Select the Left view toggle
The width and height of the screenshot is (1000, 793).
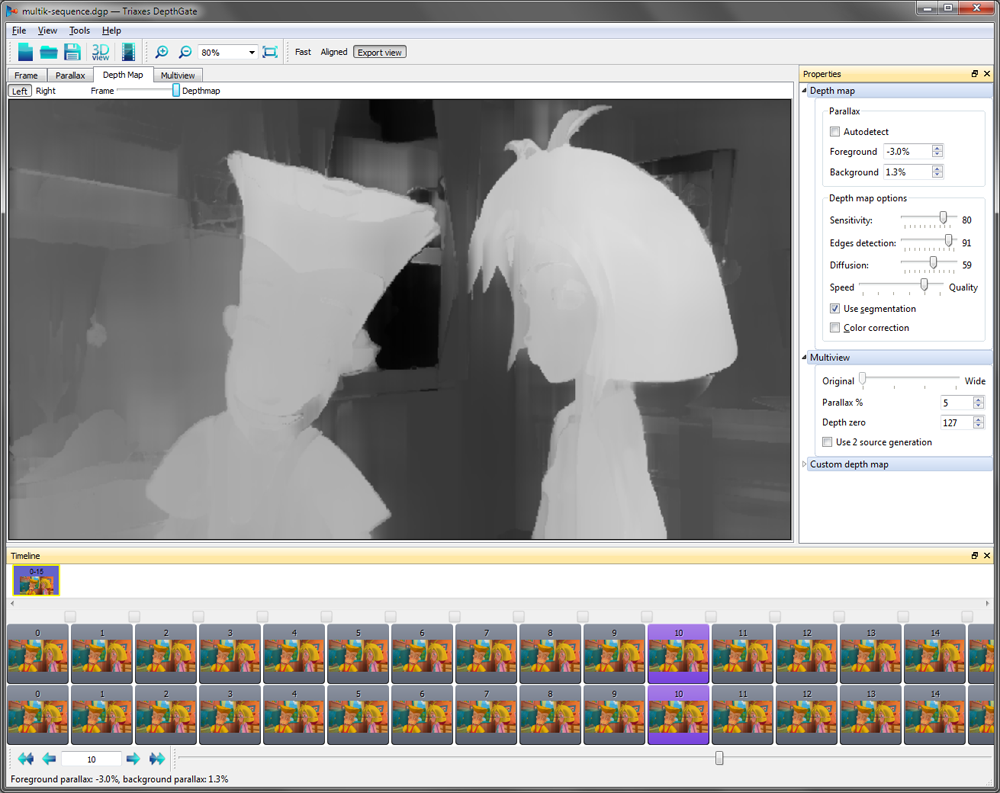[20, 91]
